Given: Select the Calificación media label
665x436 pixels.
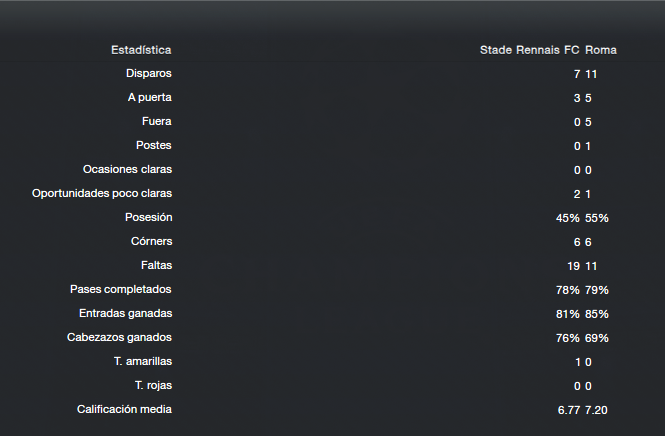Looking at the screenshot, I should click(x=124, y=409).
